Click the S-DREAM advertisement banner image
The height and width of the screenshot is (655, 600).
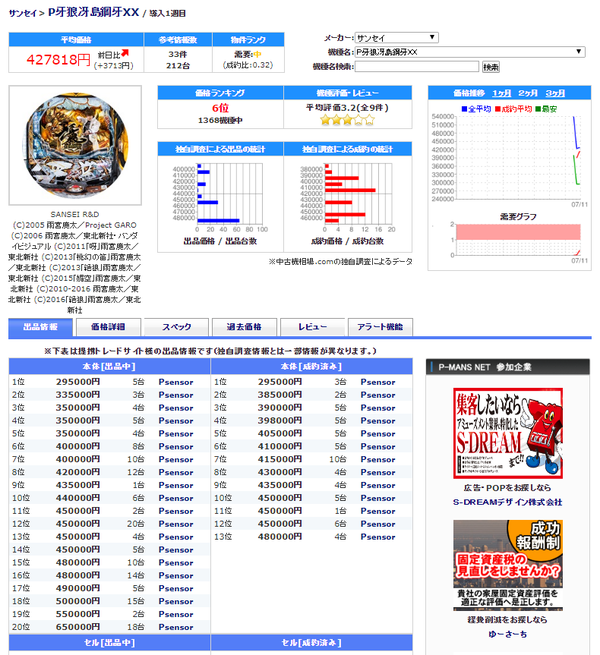click(x=508, y=433)
